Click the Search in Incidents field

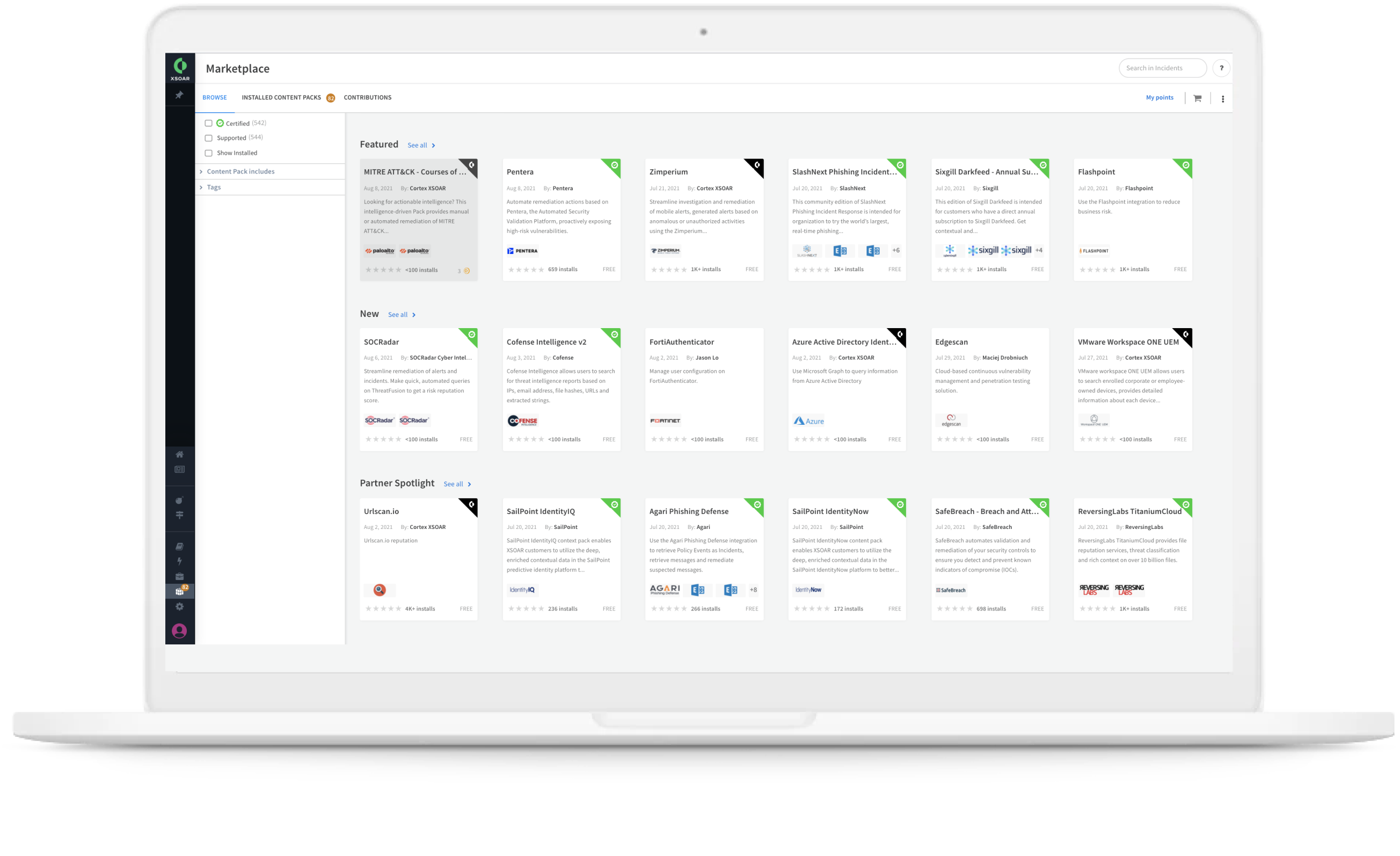(1162, 68)
